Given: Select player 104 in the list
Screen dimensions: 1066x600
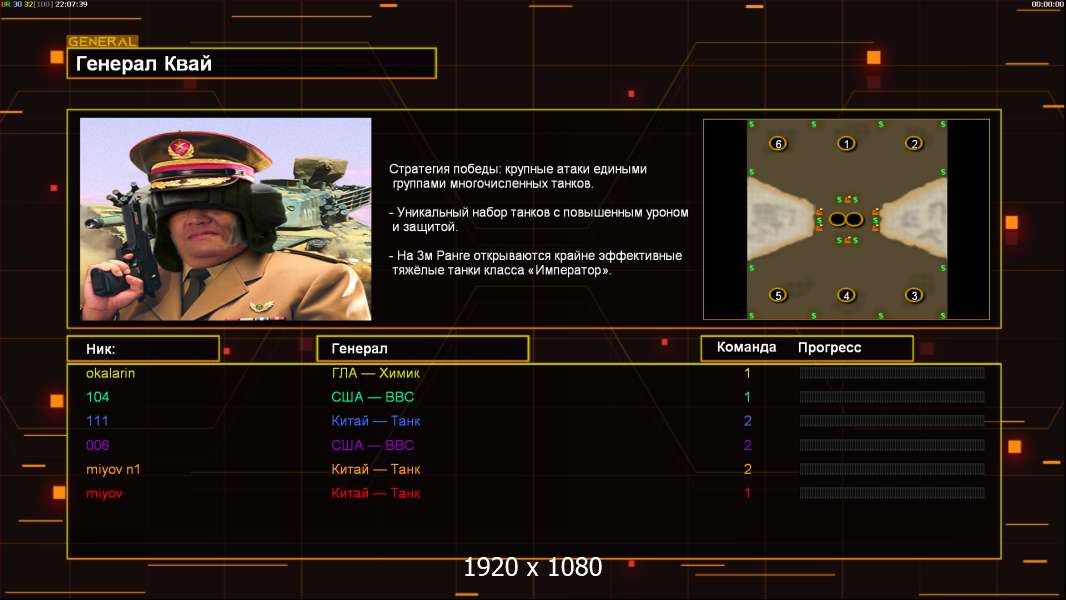Looking at the screenshot, I should coord(98,397).
